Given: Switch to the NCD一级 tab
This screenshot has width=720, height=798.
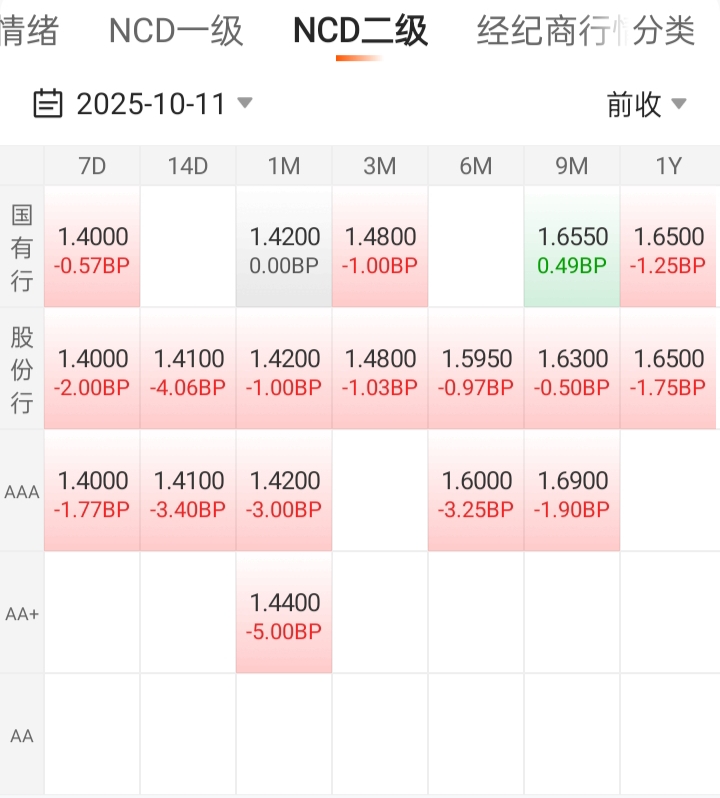Looking at the screenshot, I should coord(176,31).
